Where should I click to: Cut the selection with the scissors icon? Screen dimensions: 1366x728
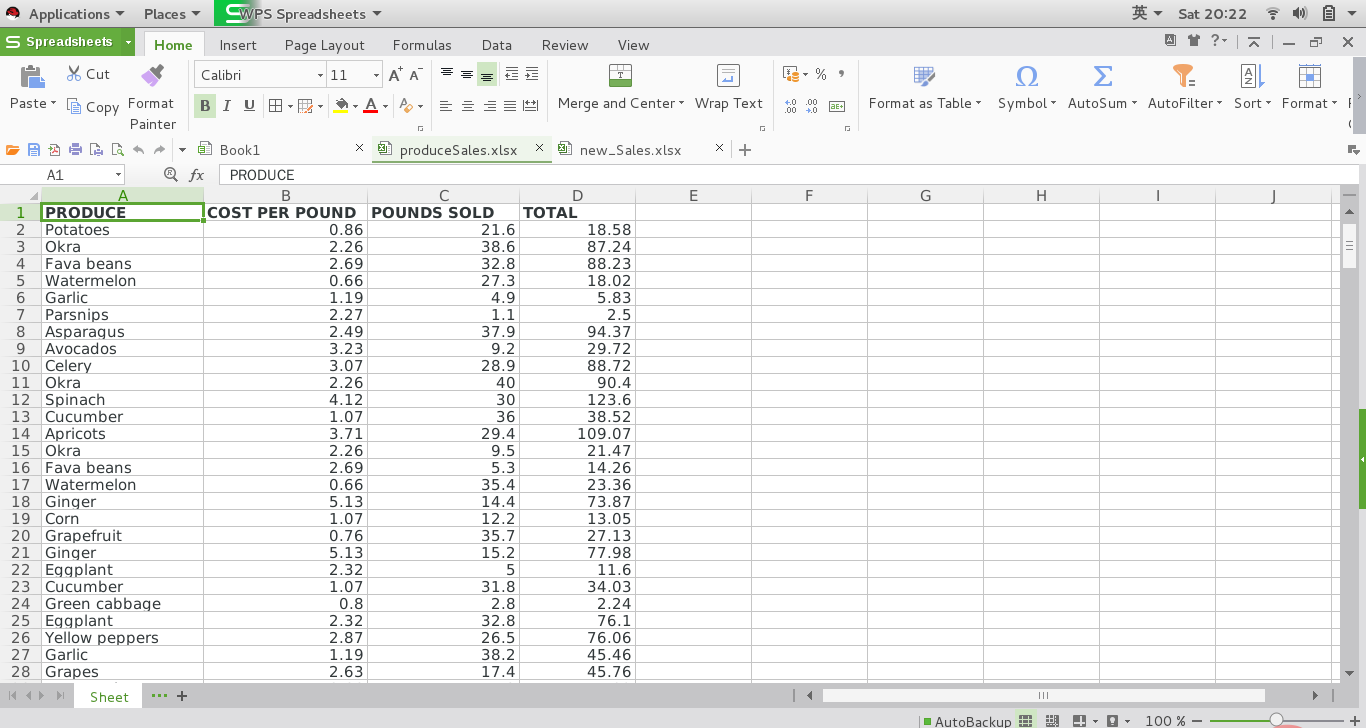[x=75, y=74]
